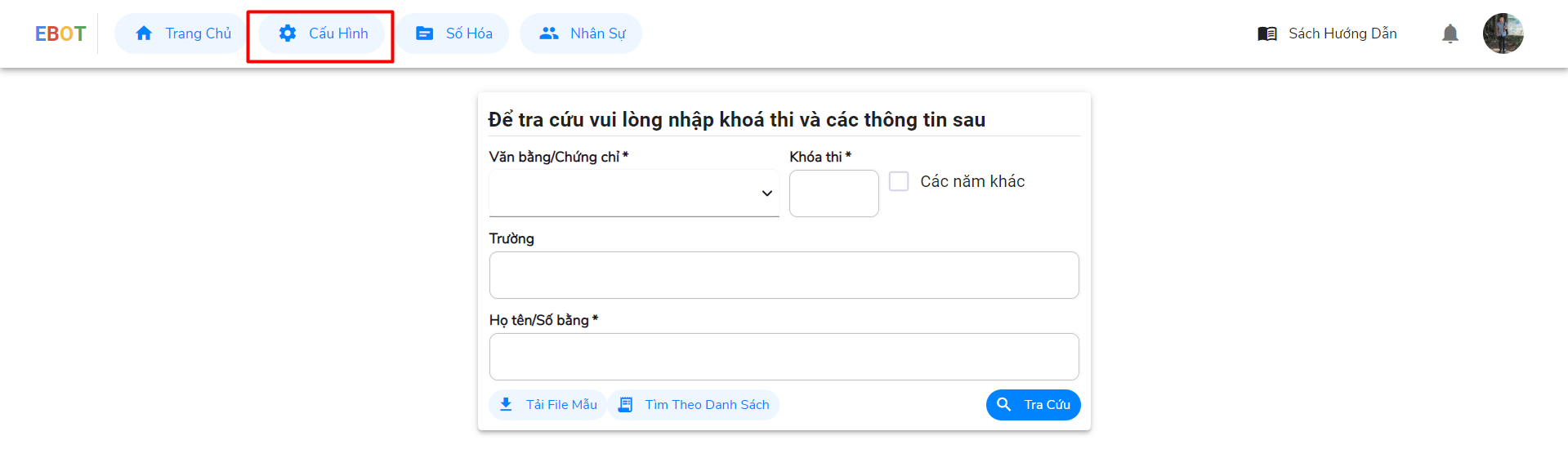The height and width of the screenshot is (458, 1568).
Task: Focus the Khóa thi input box
Action: click(x=833, y=193)
